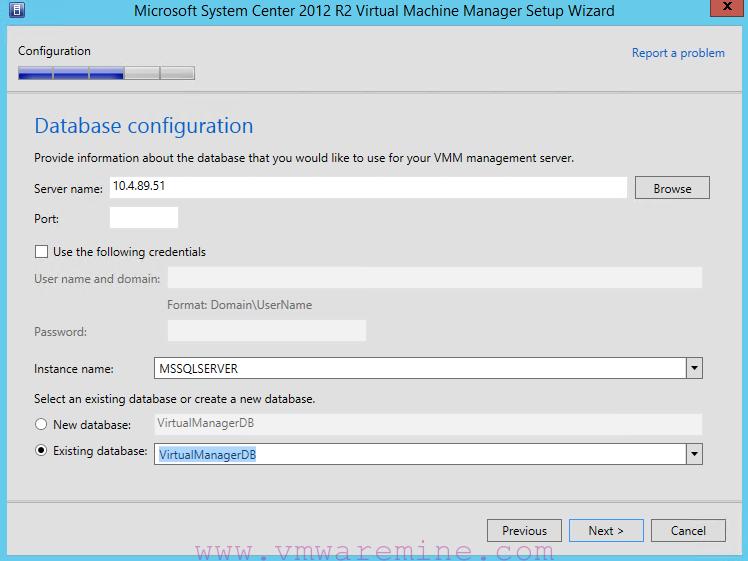Enable Use the following credentials checkbox
Image resolution: width=748 pixels, height=561 pixels.
tap(42, 251)
